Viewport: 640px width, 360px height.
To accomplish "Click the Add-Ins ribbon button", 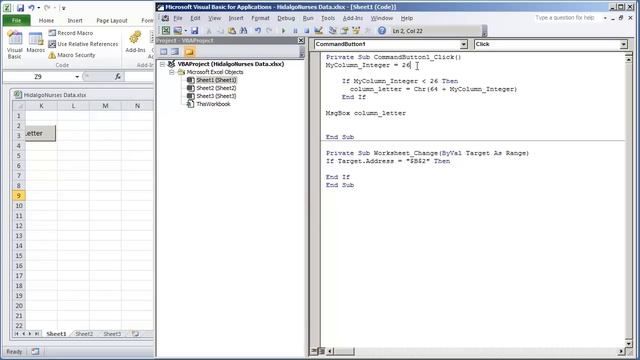I will pos(135,42).
